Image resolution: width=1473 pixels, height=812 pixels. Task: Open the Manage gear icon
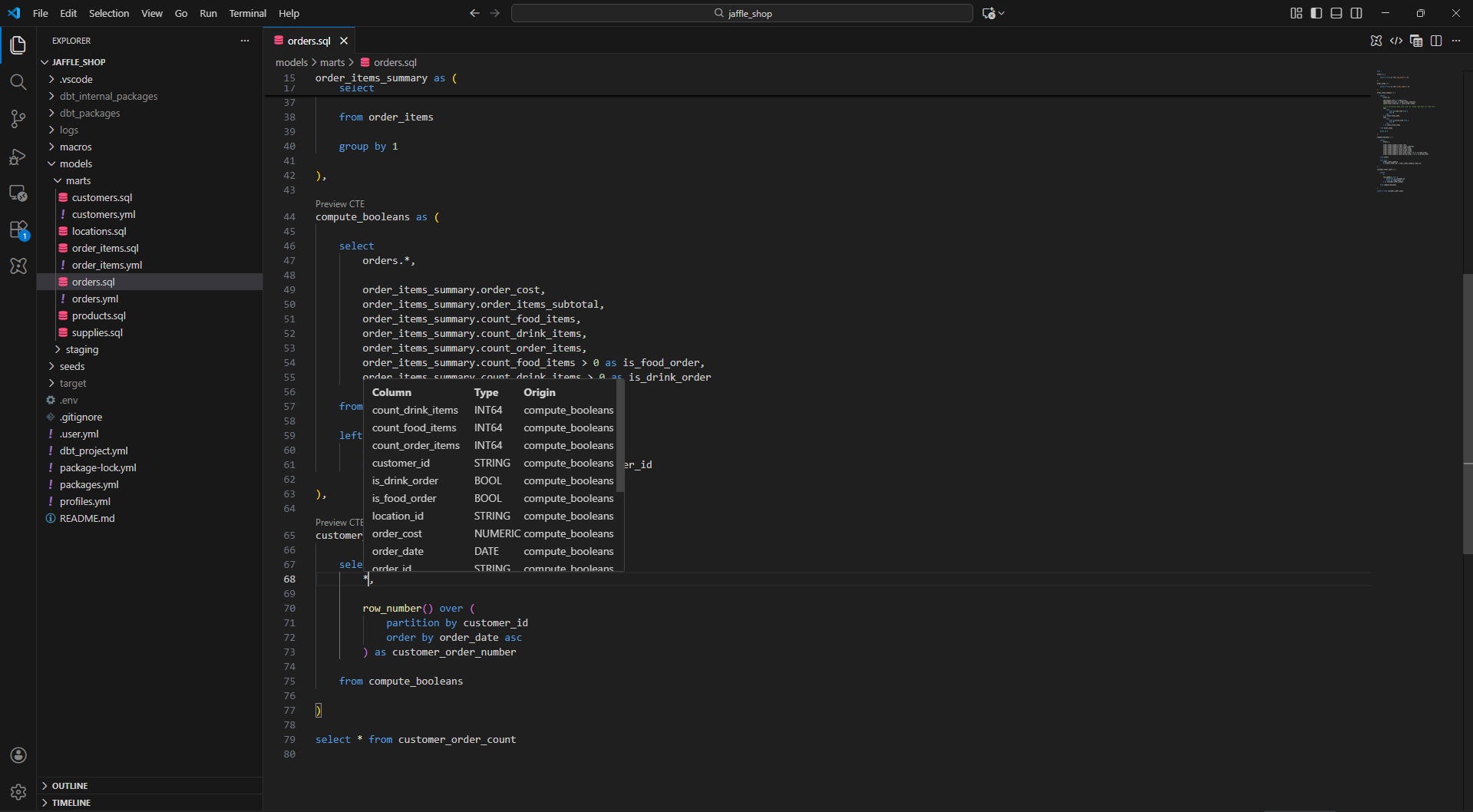tap(18, 791)
